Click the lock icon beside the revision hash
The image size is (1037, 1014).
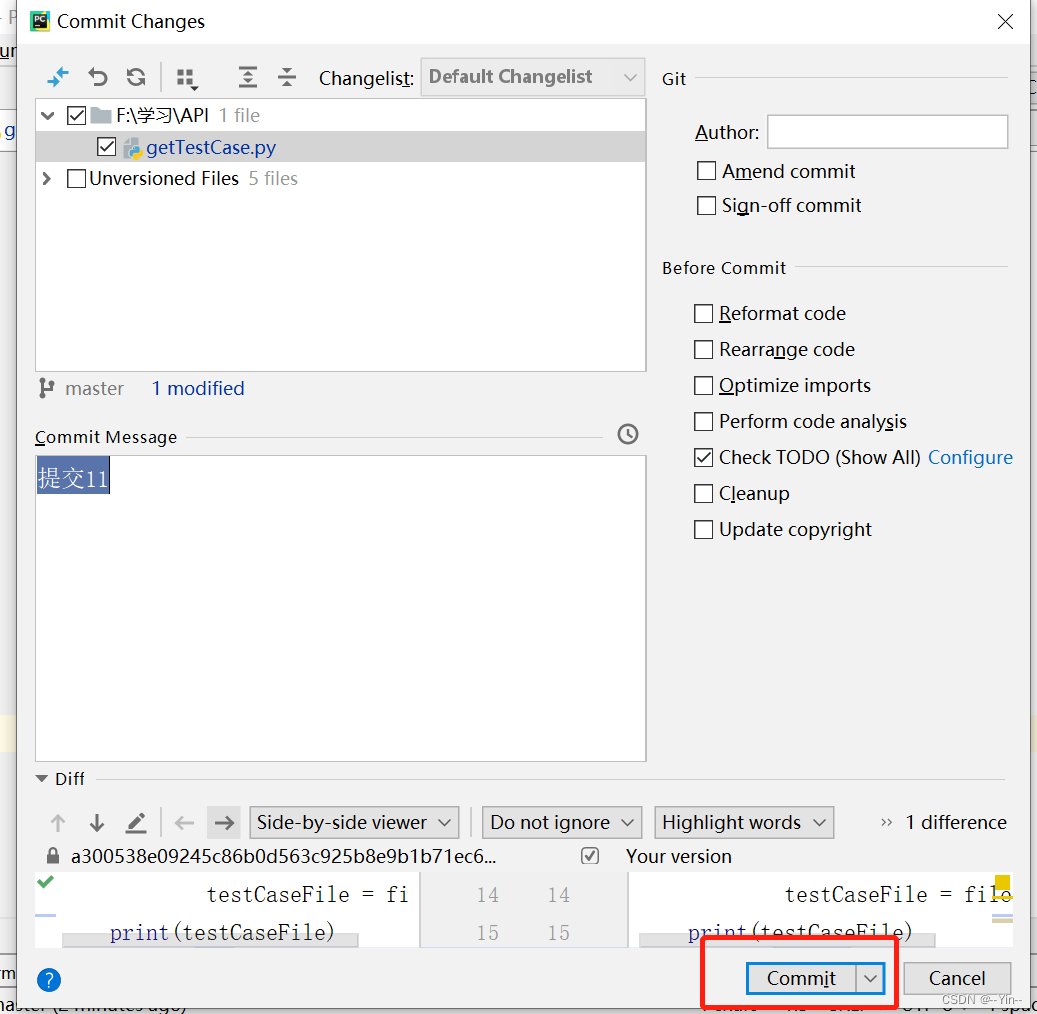(x=53, y=856)
